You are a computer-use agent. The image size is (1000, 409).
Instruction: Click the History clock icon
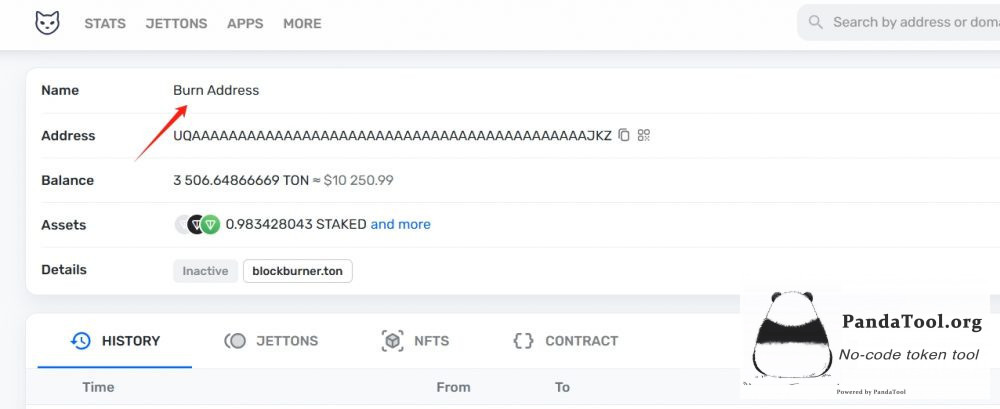81,341
